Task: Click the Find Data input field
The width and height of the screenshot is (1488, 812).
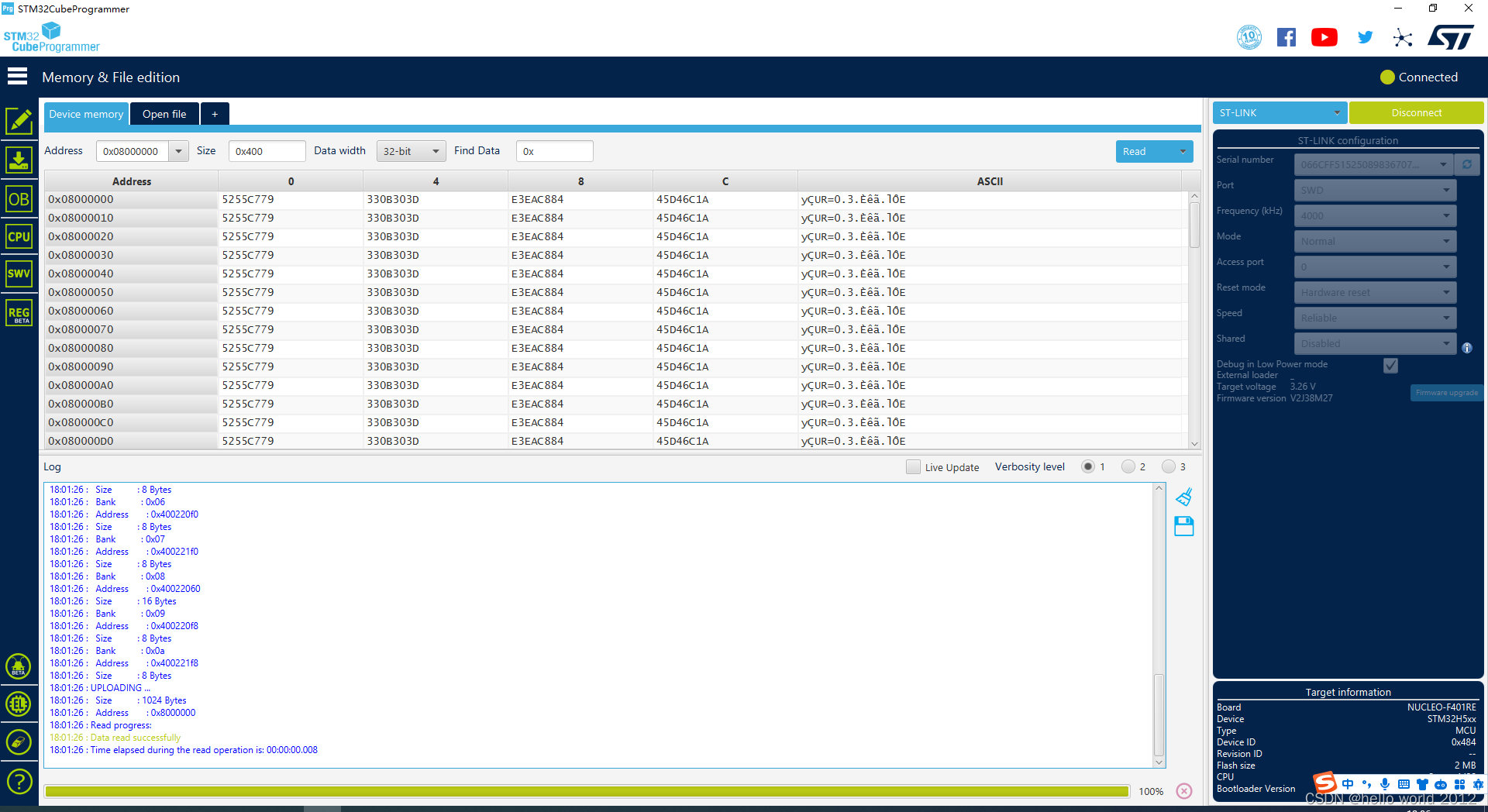Action: 554,151
